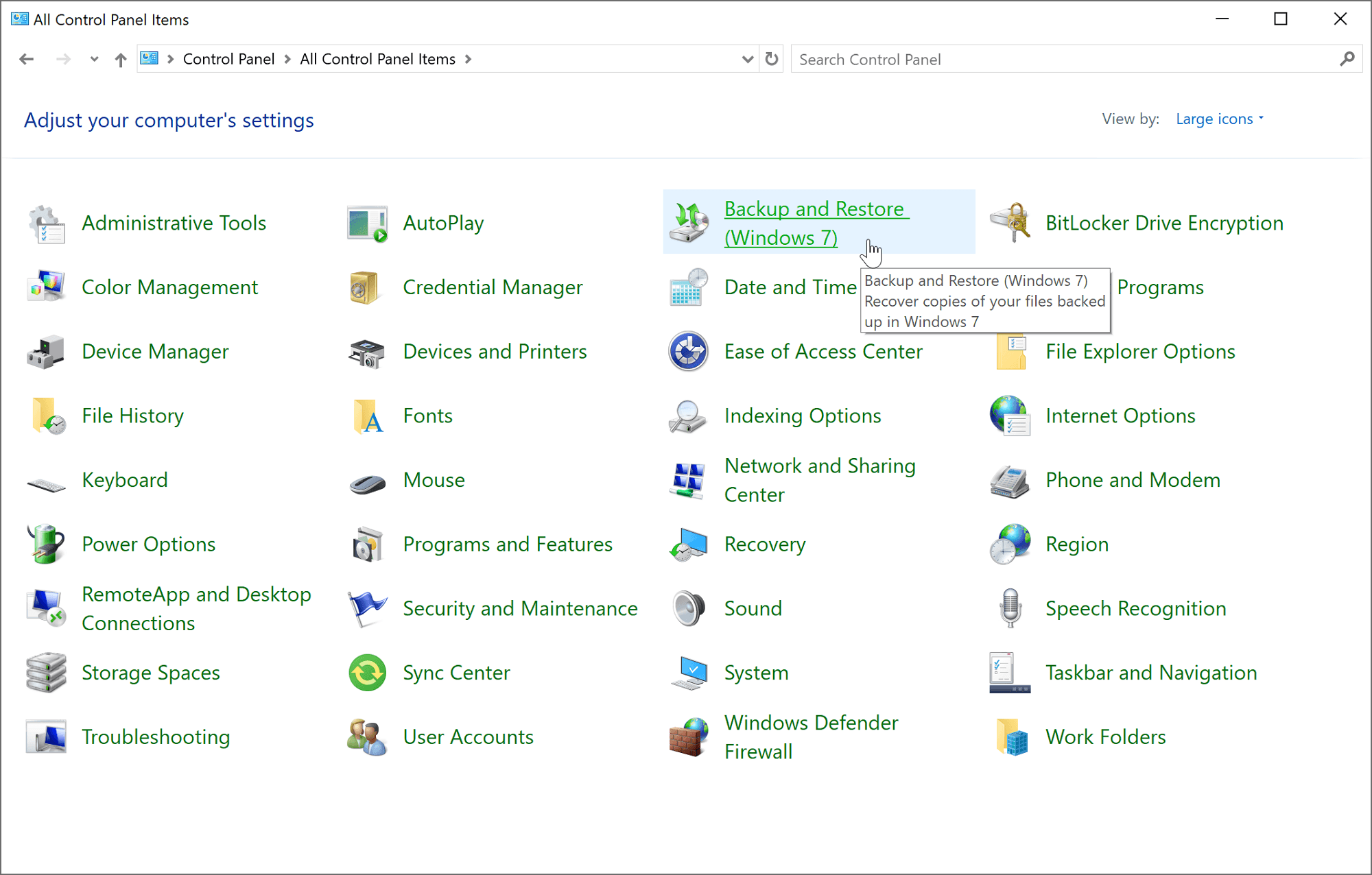Click the AutoPlay icon

[x=367, y=224]
